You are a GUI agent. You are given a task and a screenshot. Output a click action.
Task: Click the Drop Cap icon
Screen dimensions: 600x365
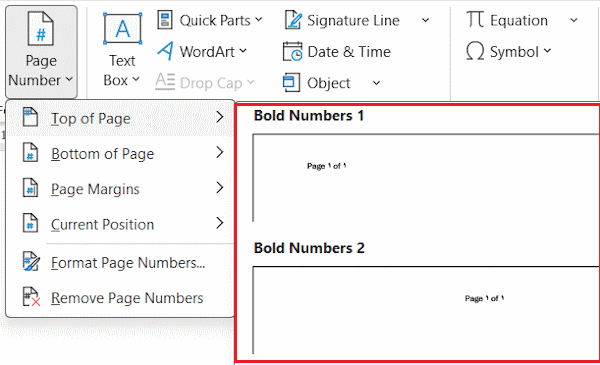pos(165,82)
